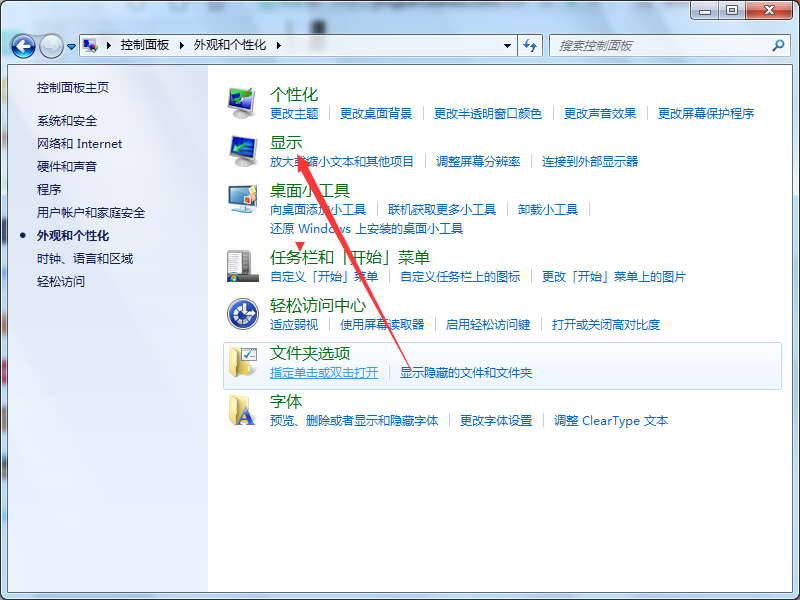Screen dimensions: 800x600
Task: Open the Desktop Gadgets (桌面小工具) icon
Action: [x=242, y=198]
